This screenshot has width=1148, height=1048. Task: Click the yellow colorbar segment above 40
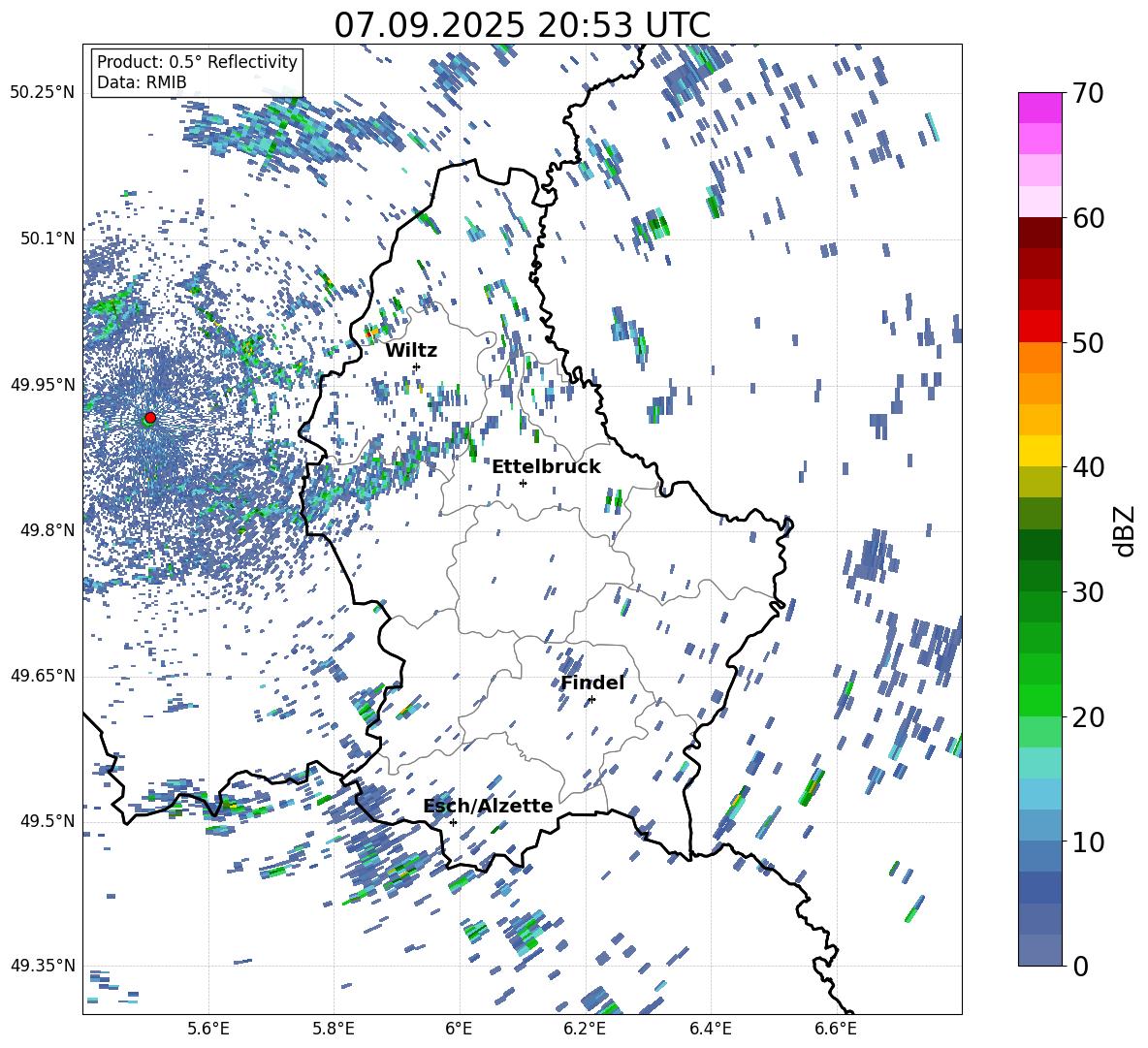1039,451
